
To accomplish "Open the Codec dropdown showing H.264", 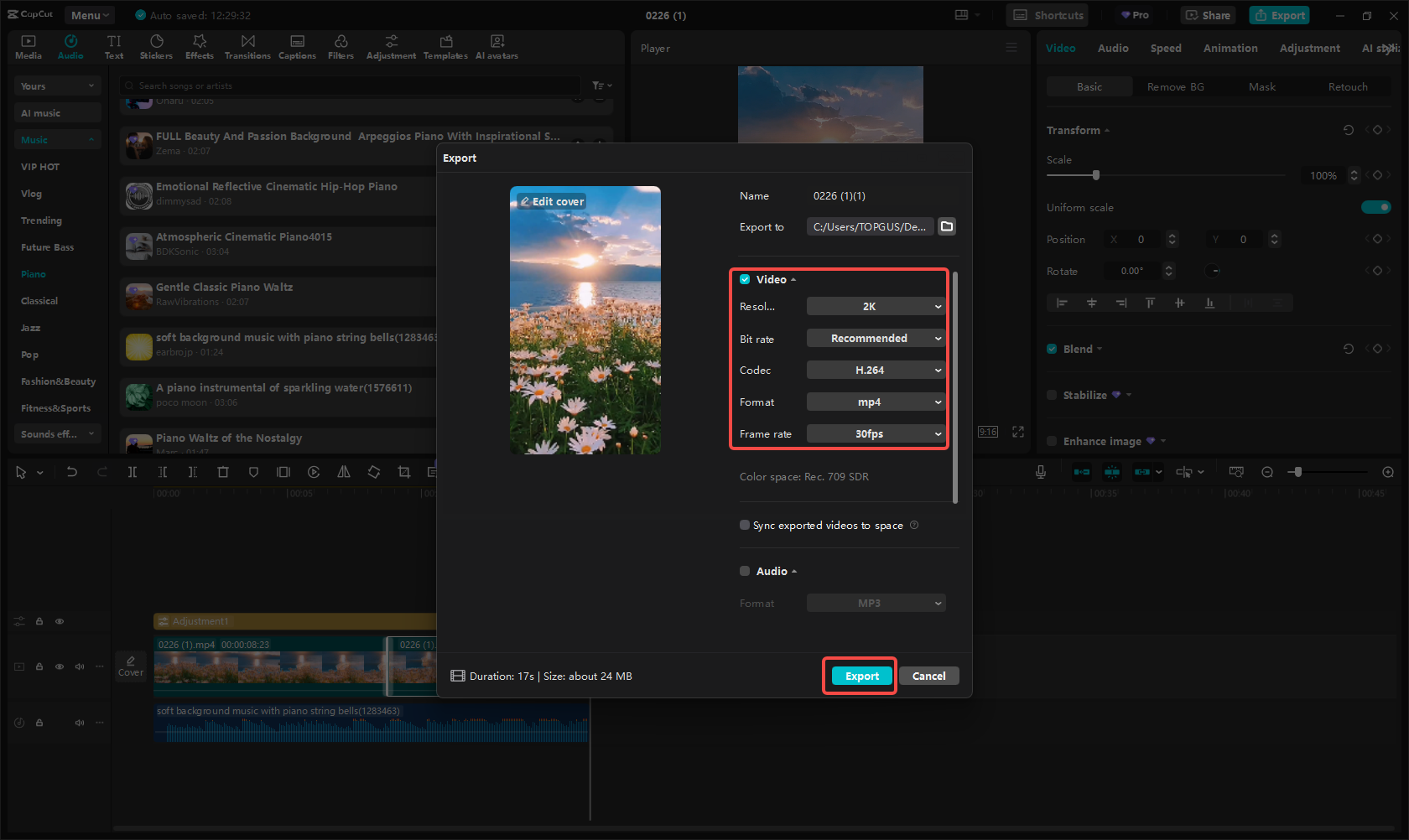I will click(x=876, y=371).
